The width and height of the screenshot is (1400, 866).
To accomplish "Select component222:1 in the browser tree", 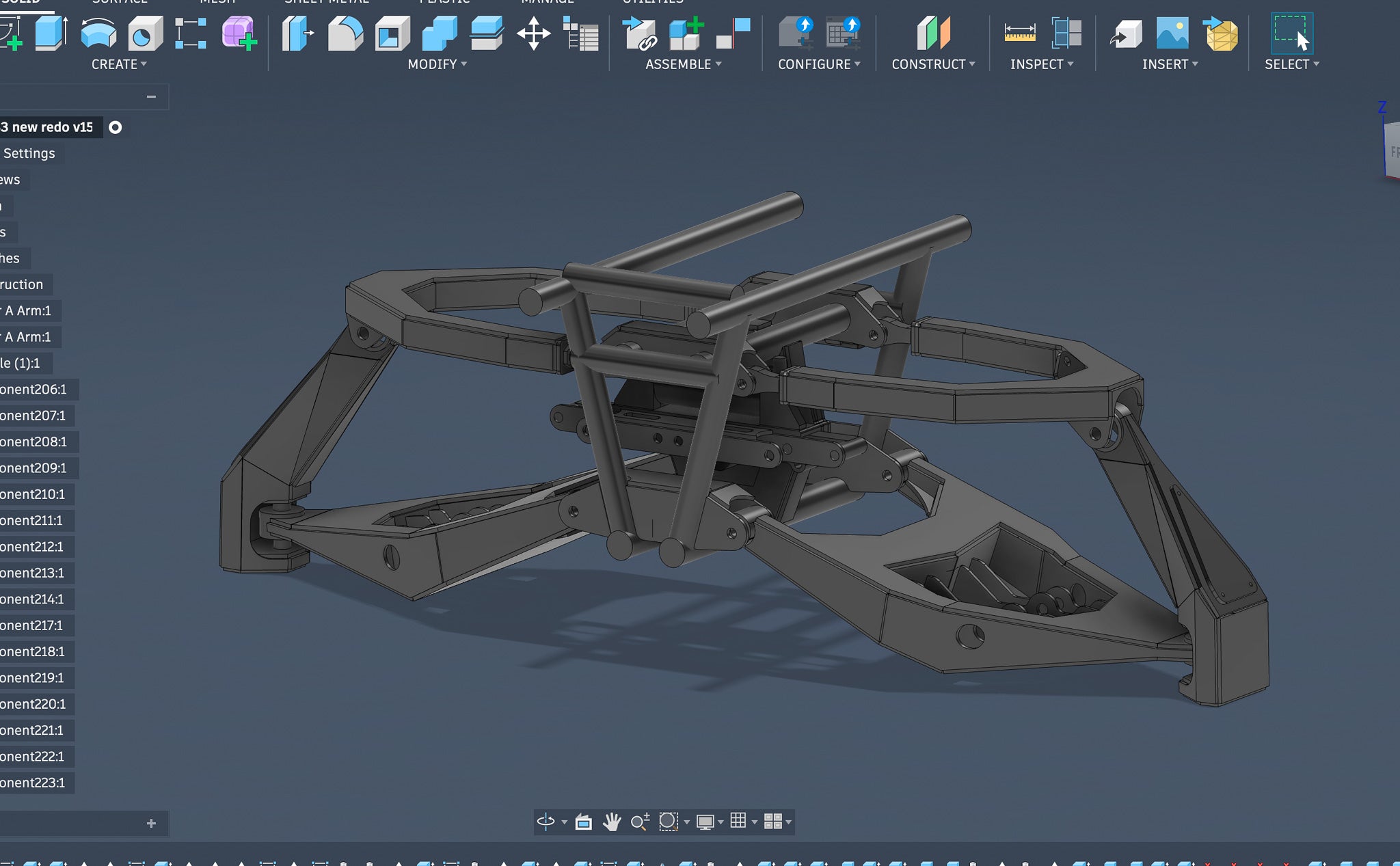I will (x=32, y=757).
